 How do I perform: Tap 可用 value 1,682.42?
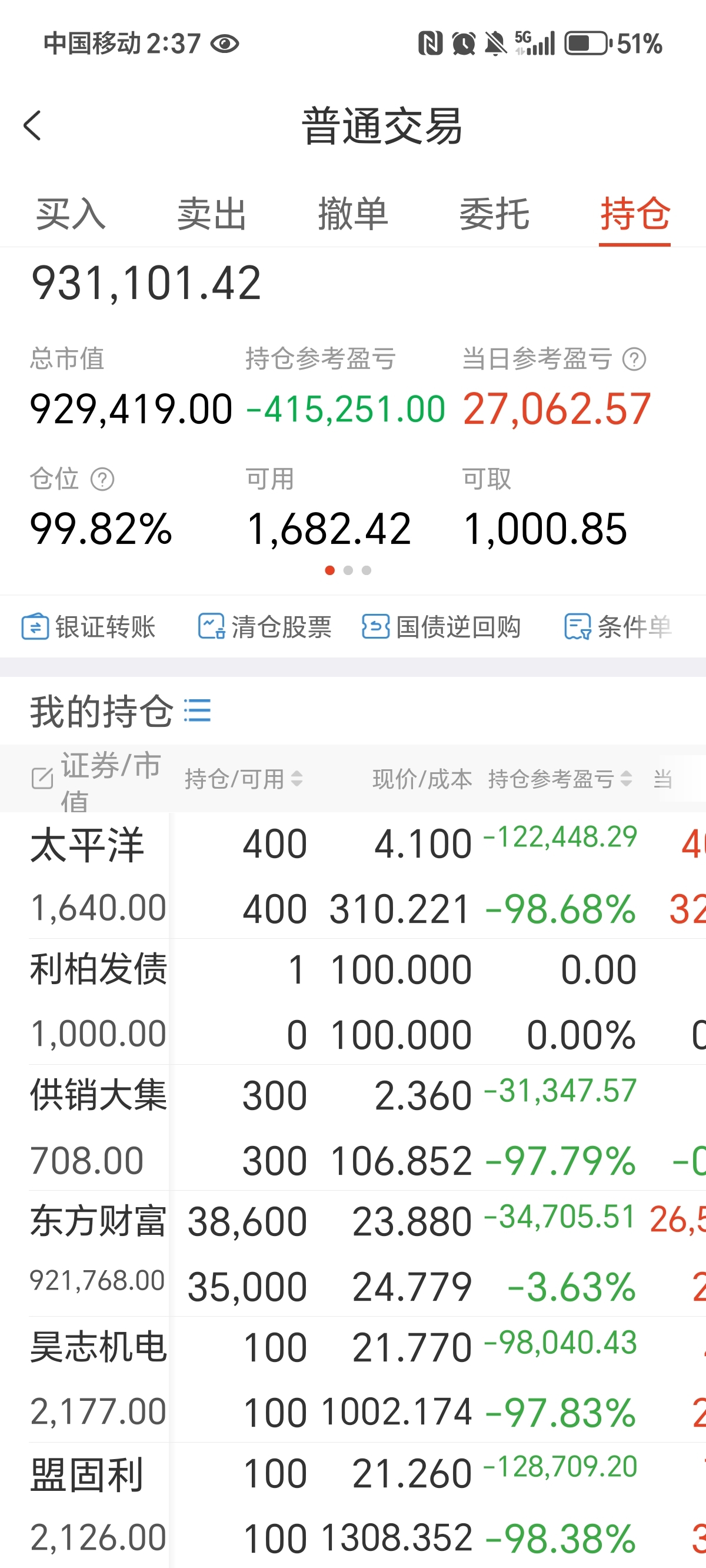click(329, 529)
